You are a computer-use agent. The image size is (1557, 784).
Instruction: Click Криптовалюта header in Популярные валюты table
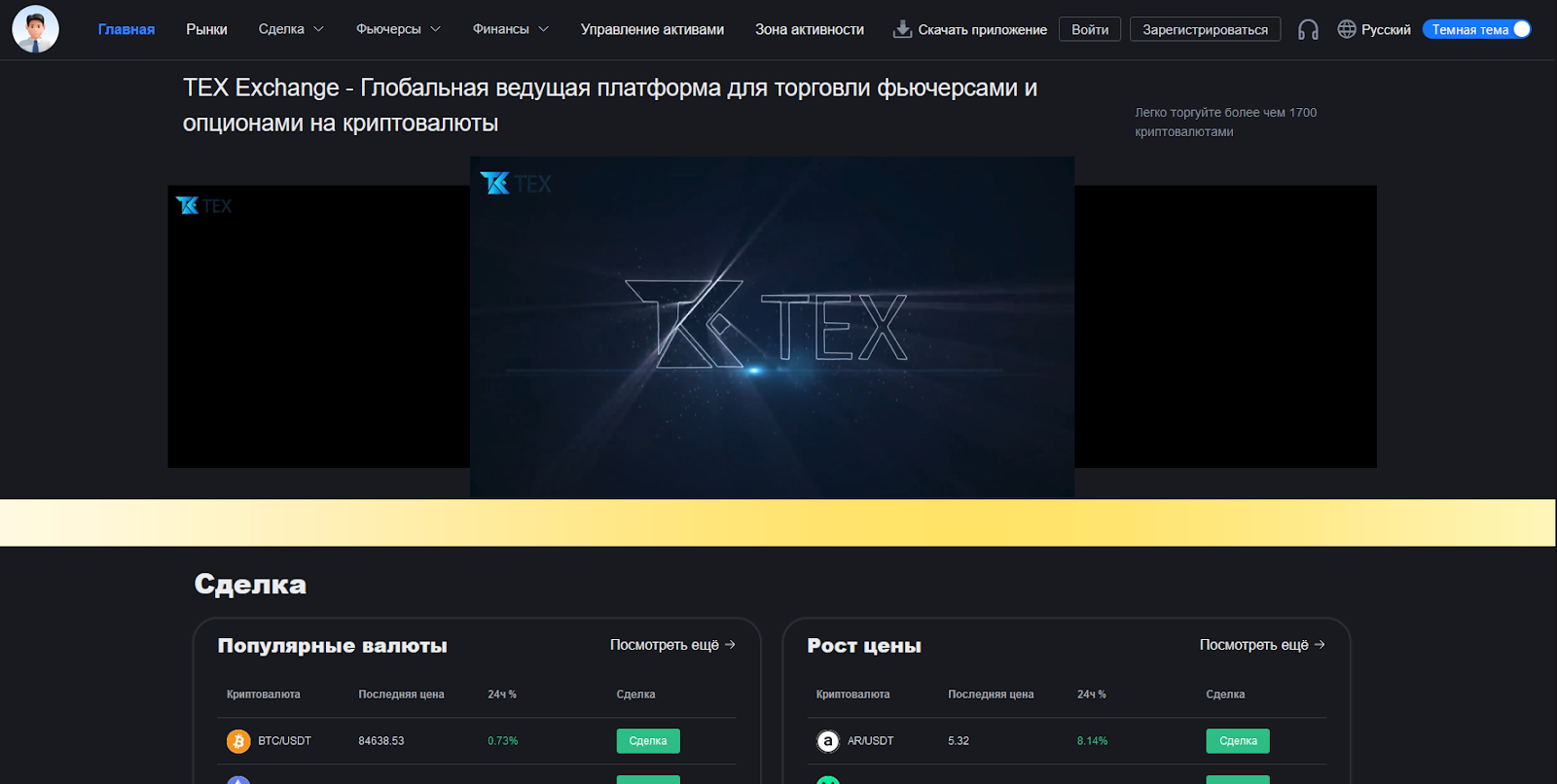pyautogui.click(x=263, y=695)
